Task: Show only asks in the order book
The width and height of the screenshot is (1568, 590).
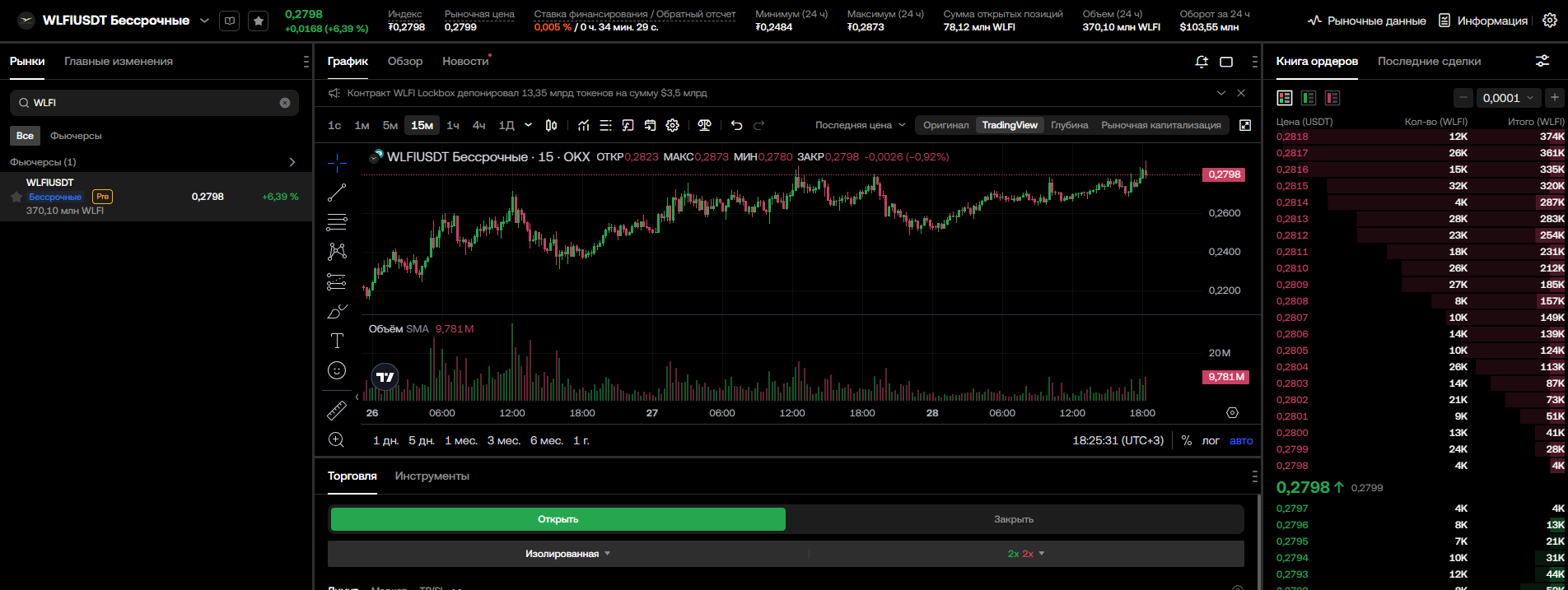Action: point(1332,98)
